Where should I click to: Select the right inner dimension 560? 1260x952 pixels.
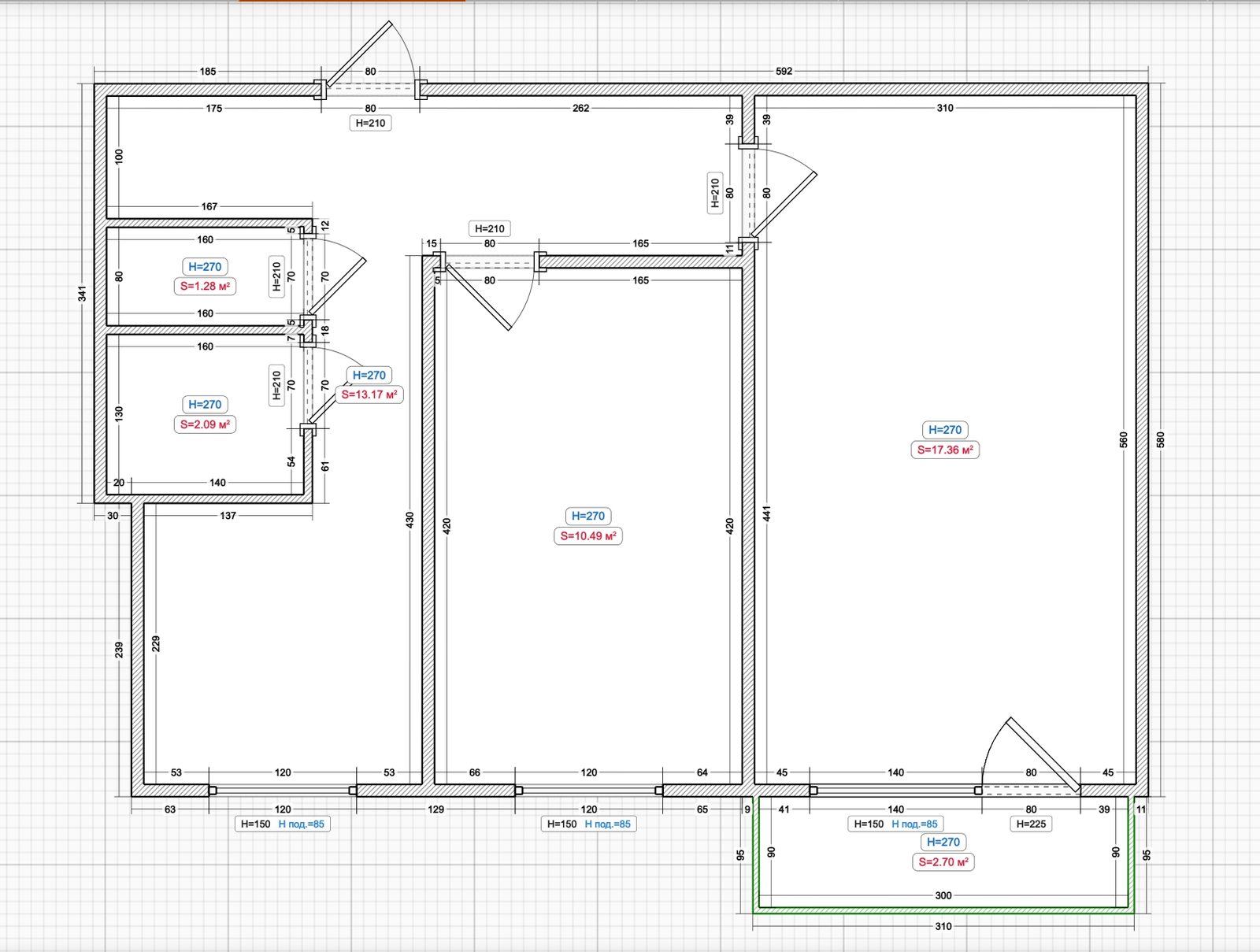point(1124,439)
